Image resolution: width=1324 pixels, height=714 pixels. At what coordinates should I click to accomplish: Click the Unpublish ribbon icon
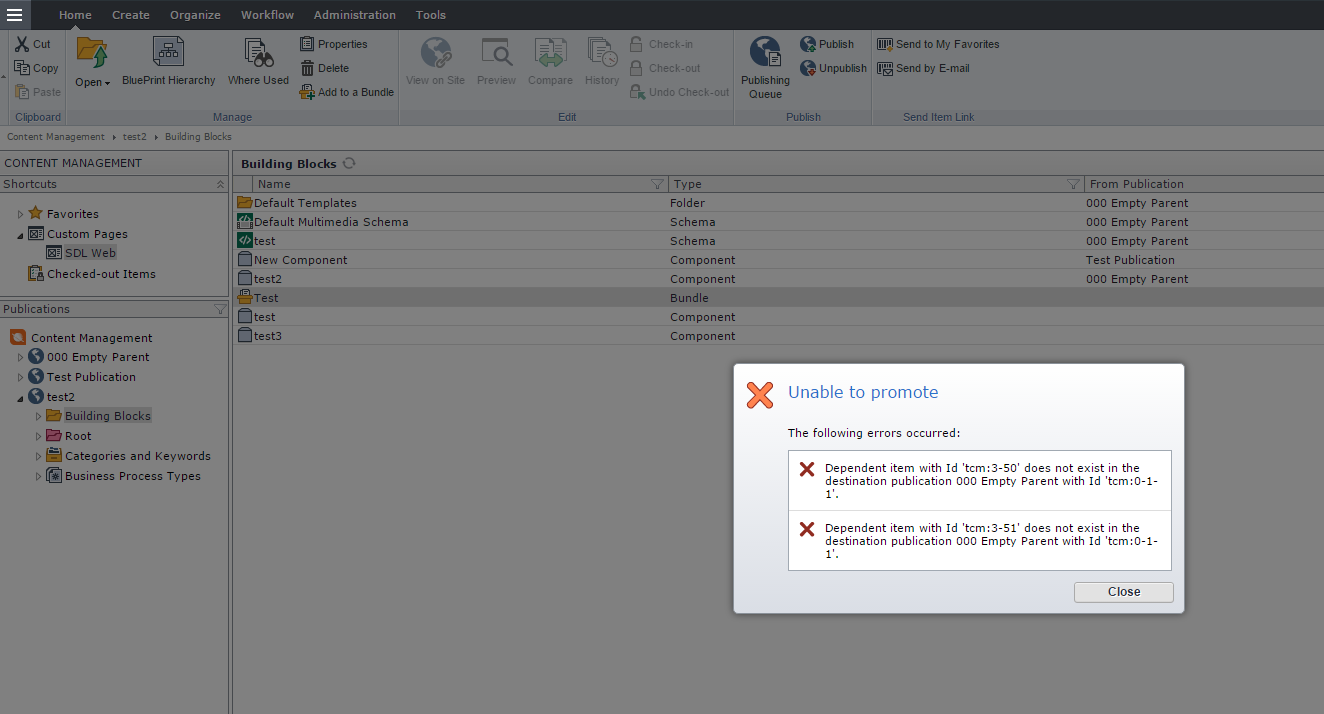[809, 68]
